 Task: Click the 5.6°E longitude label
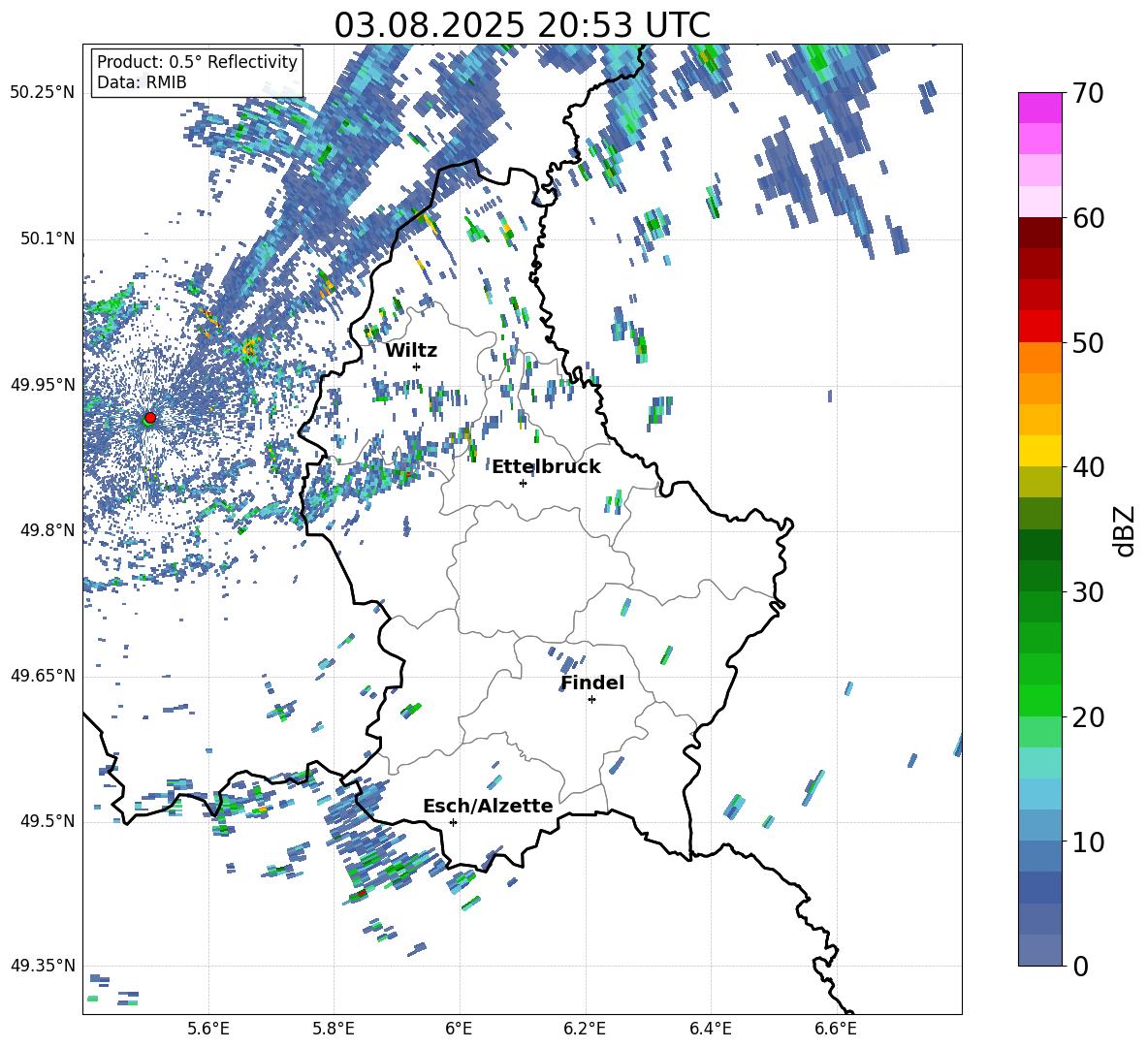click(x=208, y=1029)
